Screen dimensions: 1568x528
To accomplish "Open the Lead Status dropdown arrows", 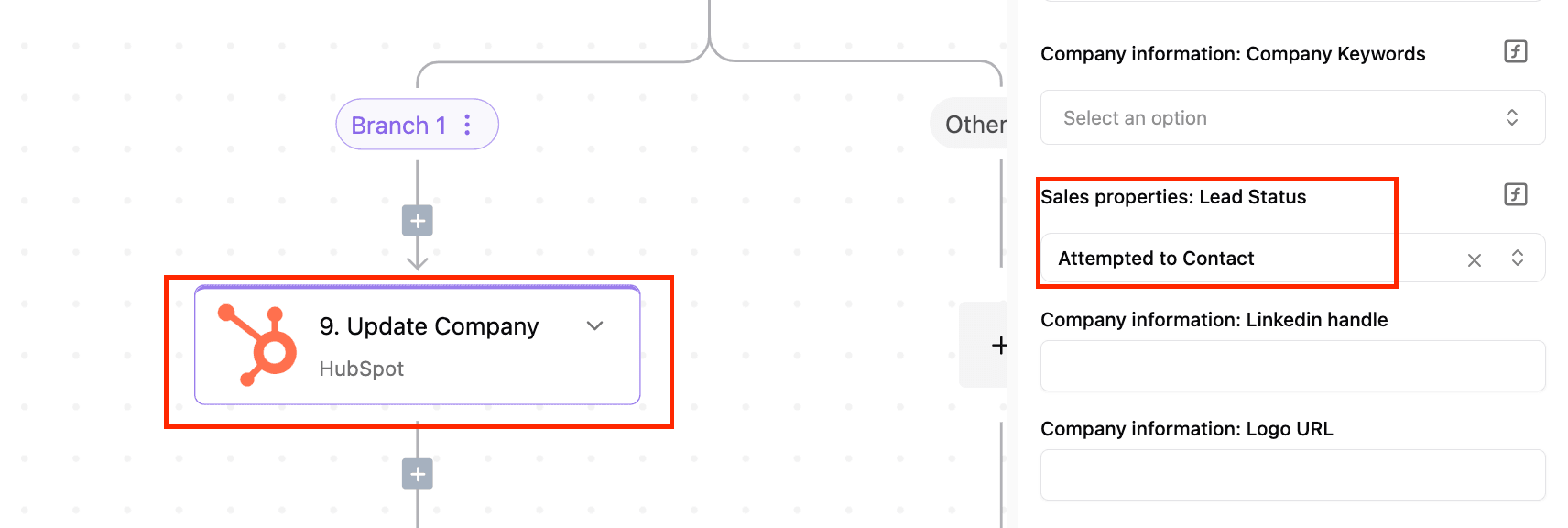I will (1518, 258).
